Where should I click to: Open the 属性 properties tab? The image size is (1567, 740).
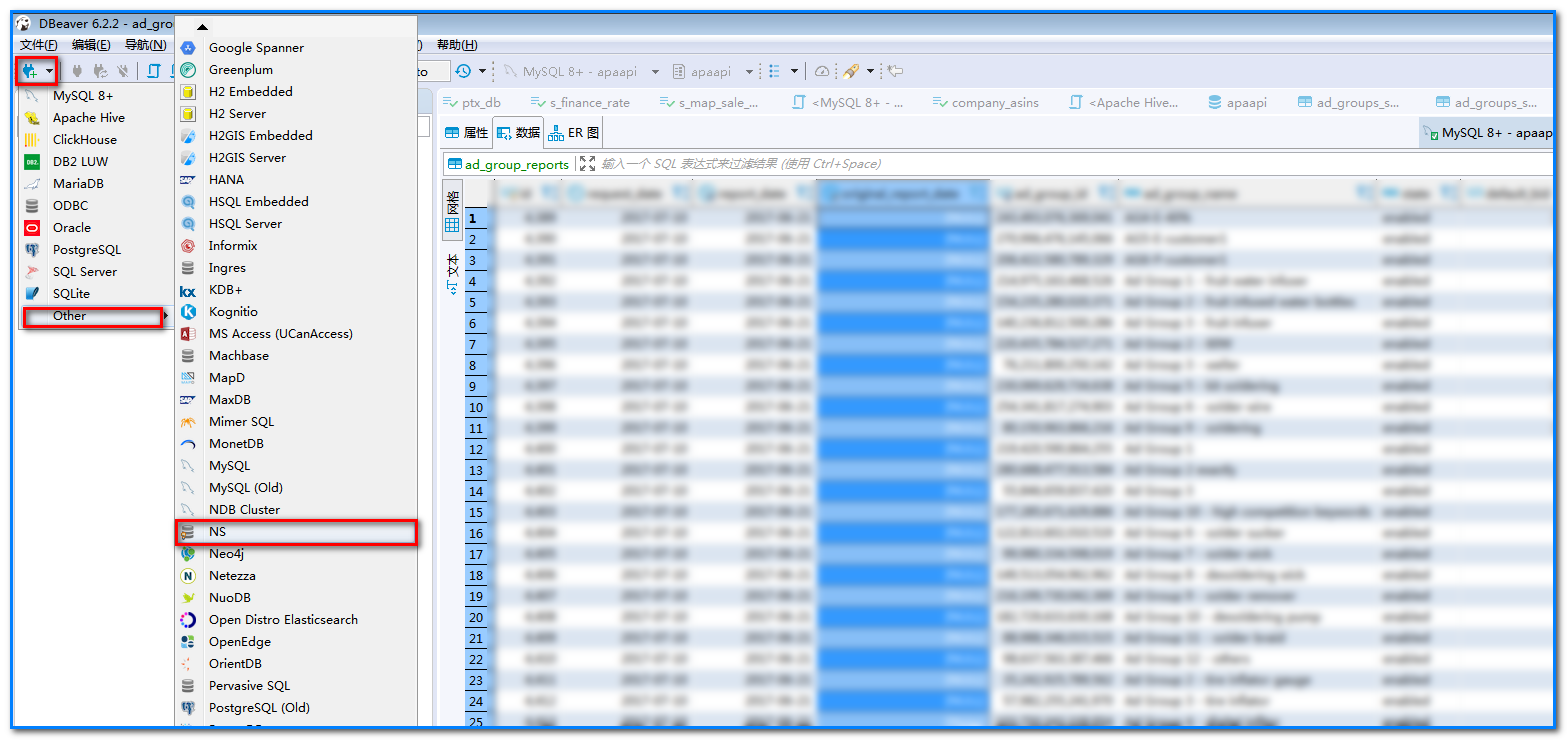point(467,133)
